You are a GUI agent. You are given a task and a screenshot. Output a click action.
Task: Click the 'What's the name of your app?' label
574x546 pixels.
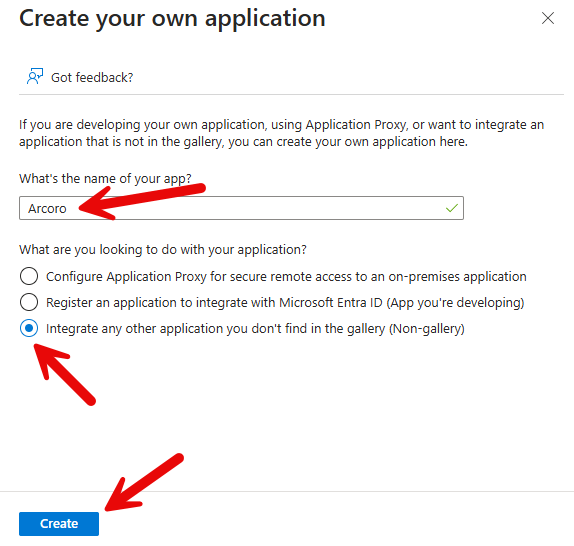coord(105,179)
